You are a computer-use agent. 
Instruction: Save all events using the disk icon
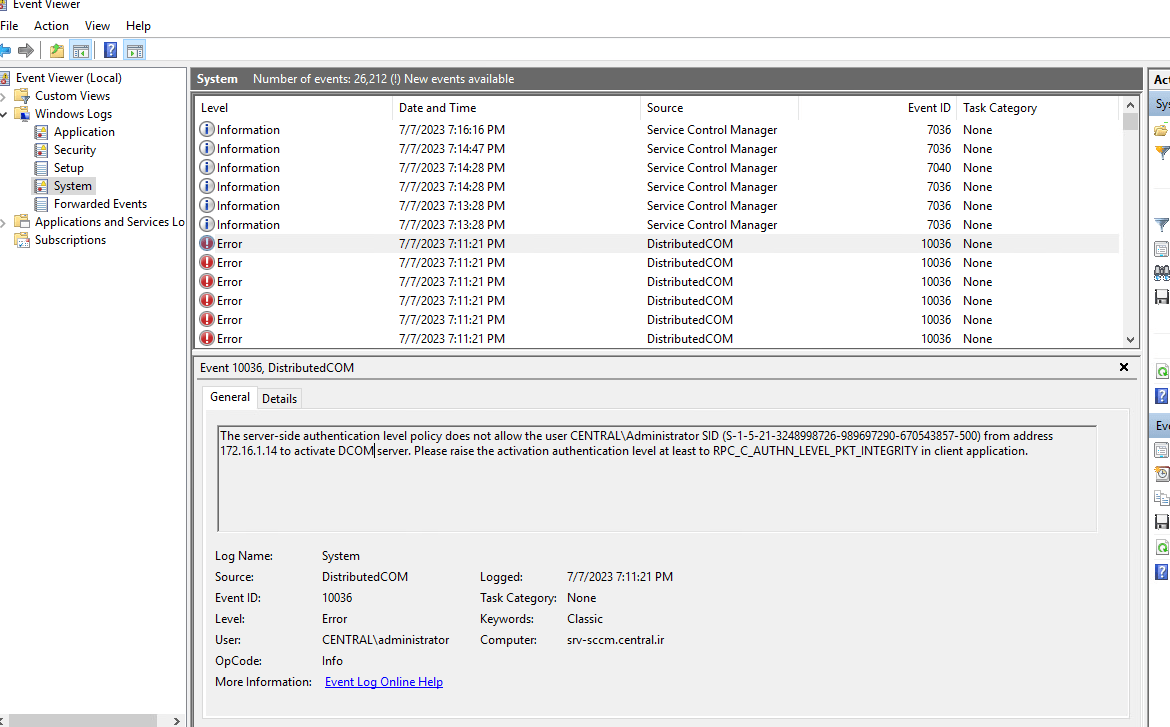1160,294
